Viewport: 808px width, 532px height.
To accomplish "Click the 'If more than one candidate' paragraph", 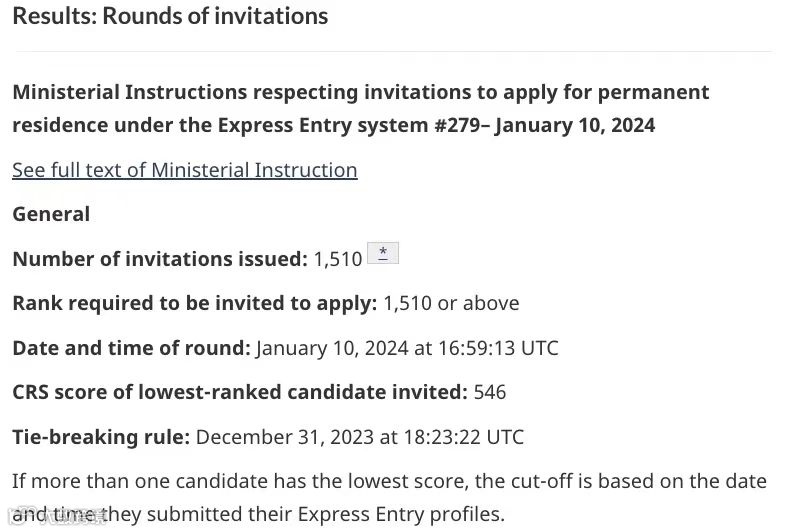I will tap(389, 482).
